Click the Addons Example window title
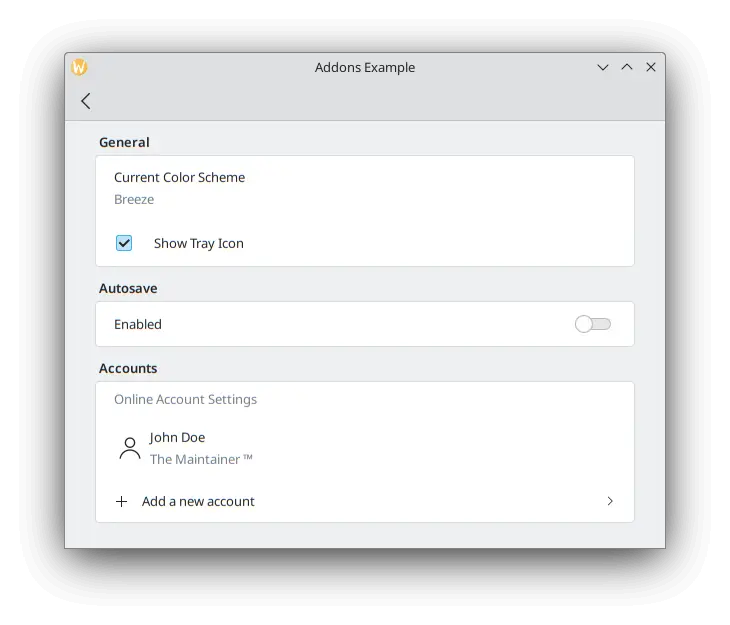The height and width of the screenshot is (625, 730). pos(365,68)
